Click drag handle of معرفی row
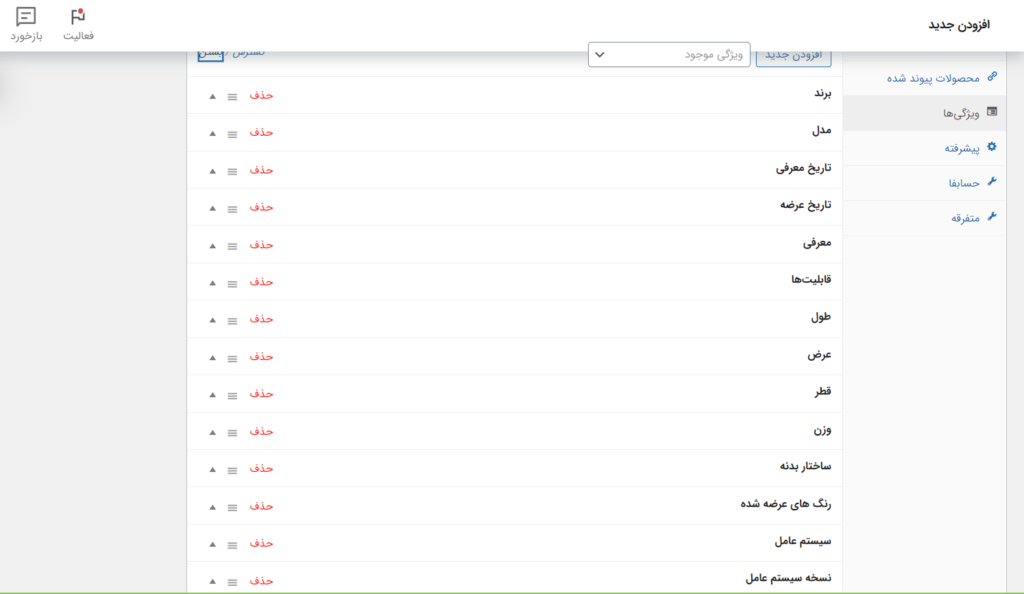1024x594 pixels. tap(232, 246)
